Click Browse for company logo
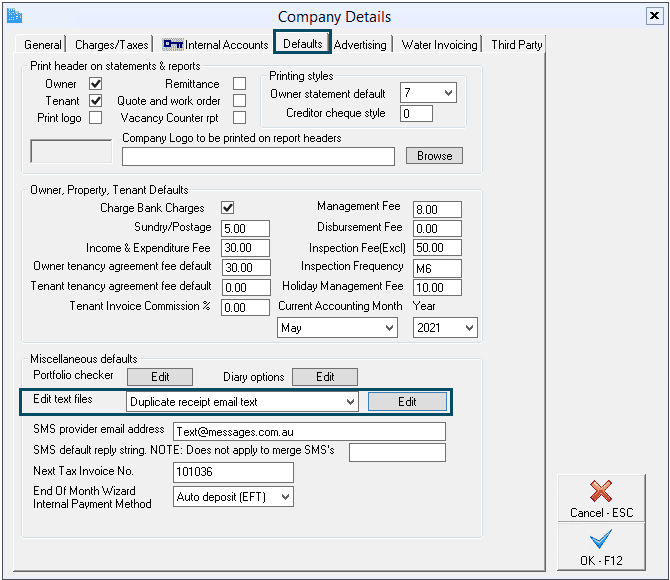Screen dimensions: 670x580 [x=434, y=156]
